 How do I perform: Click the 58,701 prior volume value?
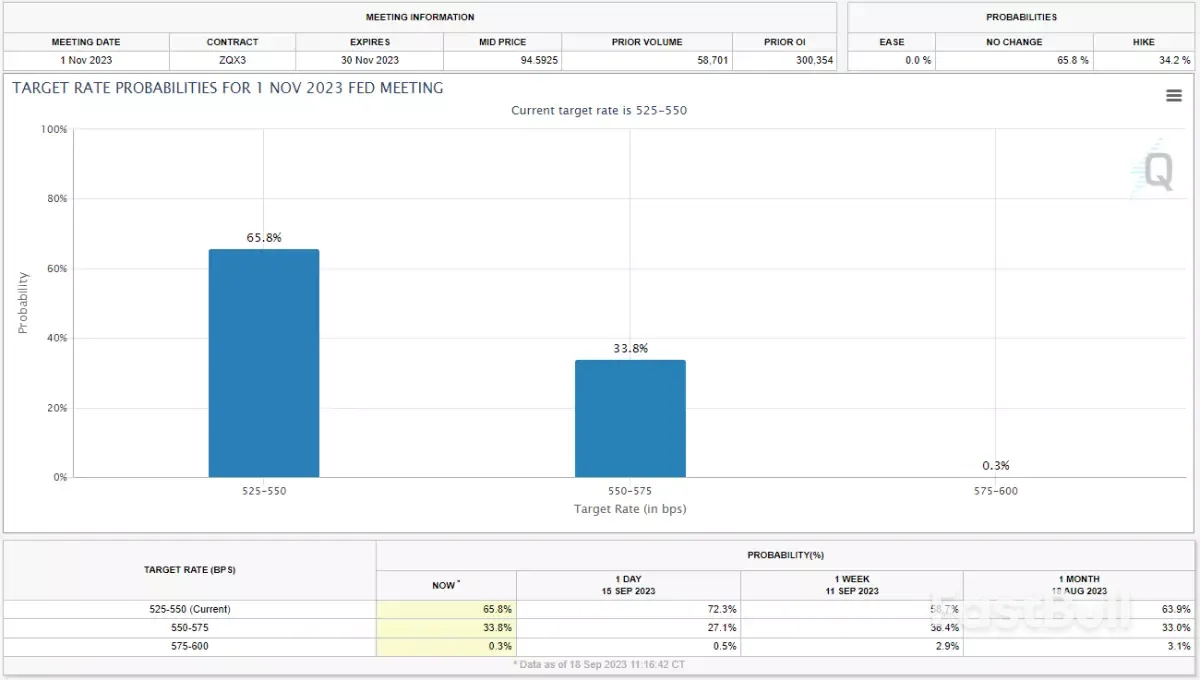coord(702,60)
